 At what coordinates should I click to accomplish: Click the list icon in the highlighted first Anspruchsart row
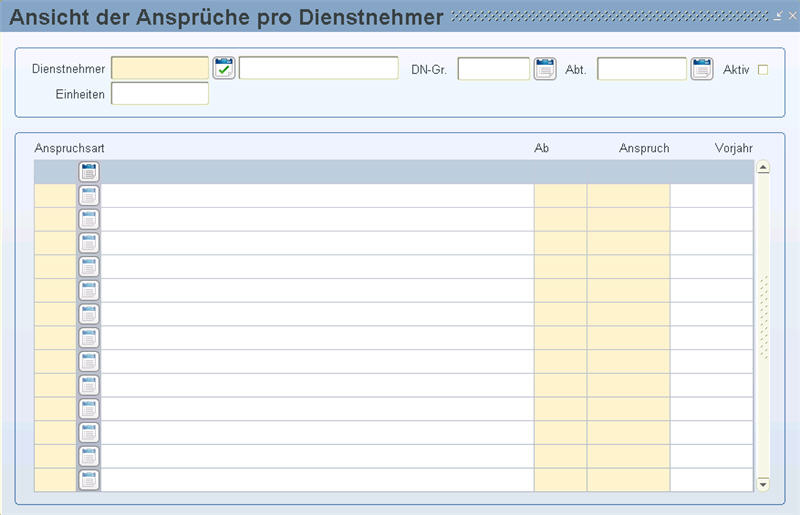click(89, 172)
